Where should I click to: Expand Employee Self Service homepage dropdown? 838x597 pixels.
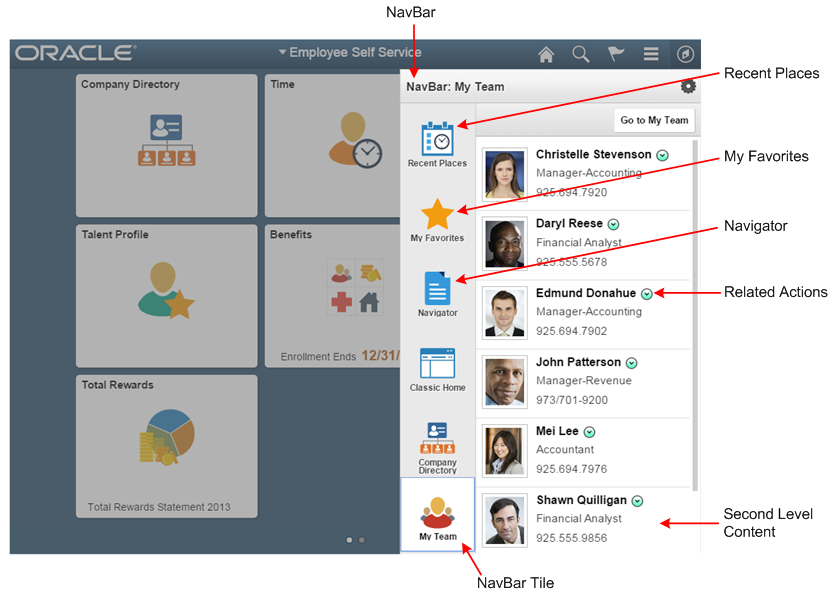pos(350,52)
